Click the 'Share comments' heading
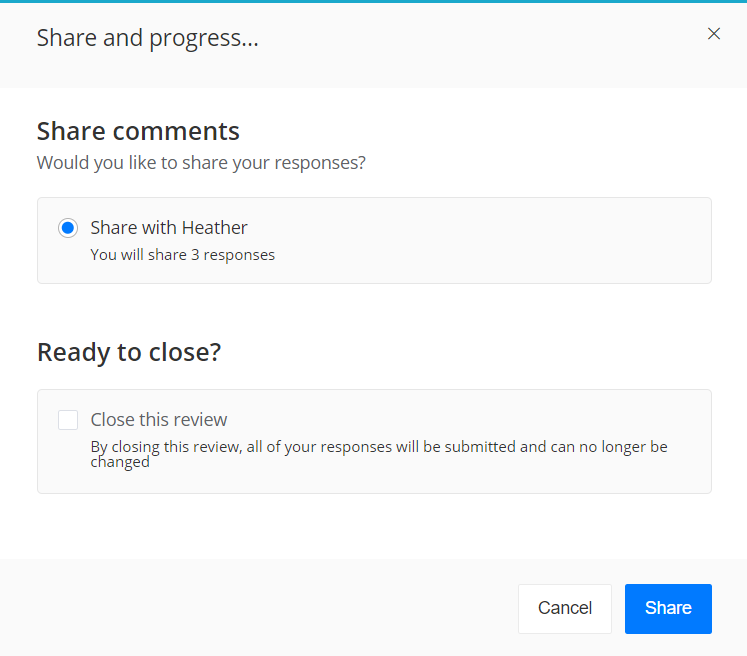This screenshot has height=656, width=747. tap(138, 131)
